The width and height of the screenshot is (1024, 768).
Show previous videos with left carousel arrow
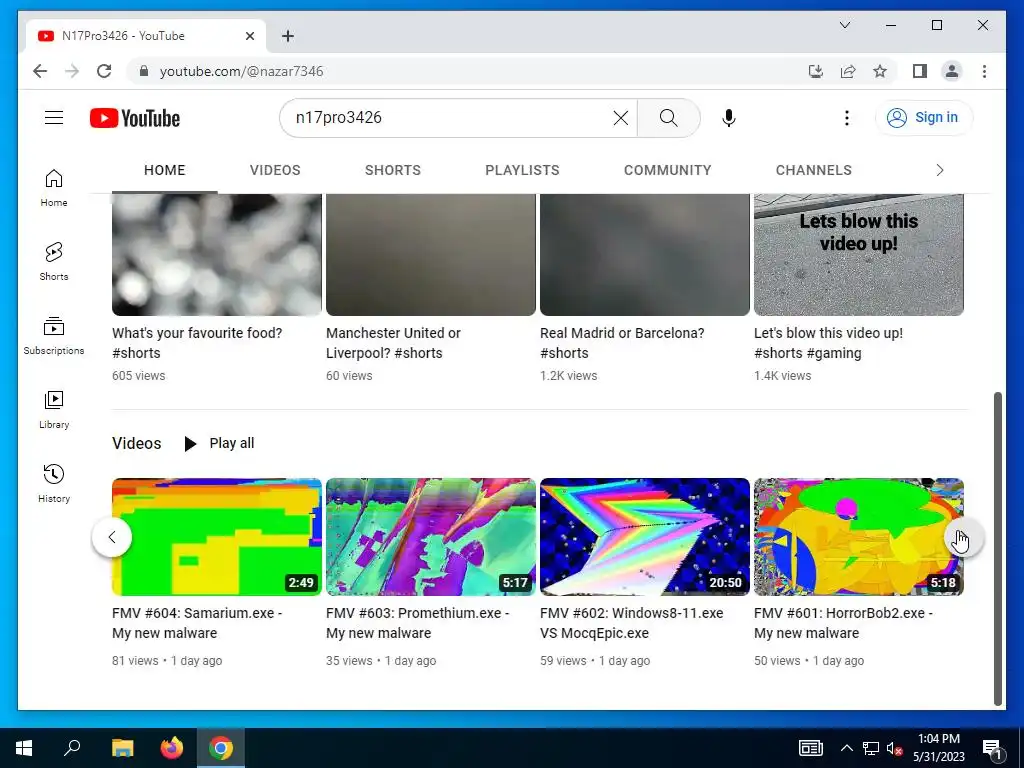coord(112,537)
